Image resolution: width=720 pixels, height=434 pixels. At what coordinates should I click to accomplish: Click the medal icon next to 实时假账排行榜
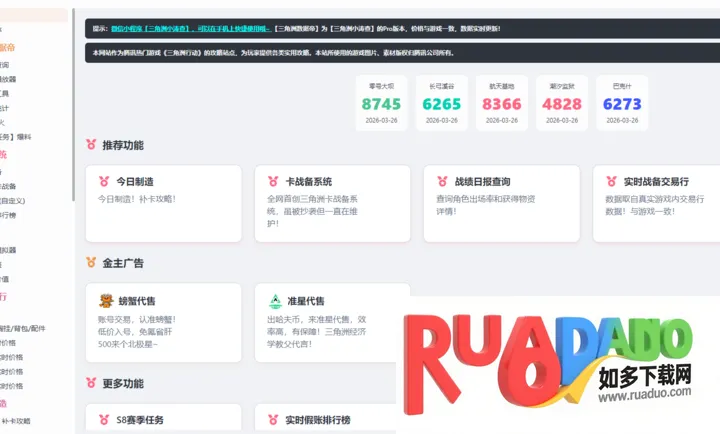coord(272,419)
